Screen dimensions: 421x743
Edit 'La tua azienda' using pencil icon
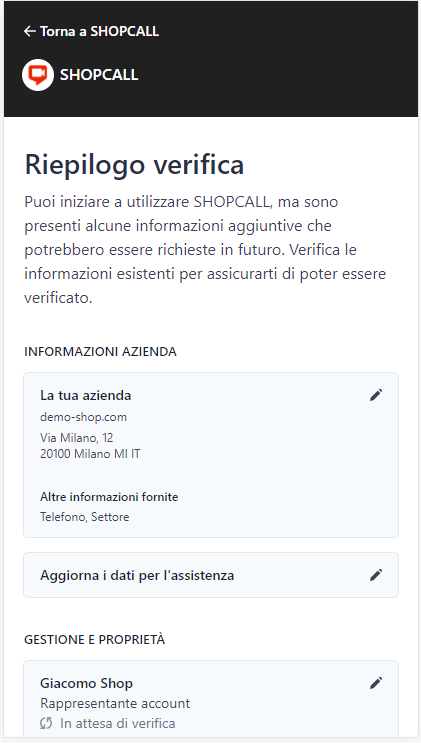coord(376,395)
